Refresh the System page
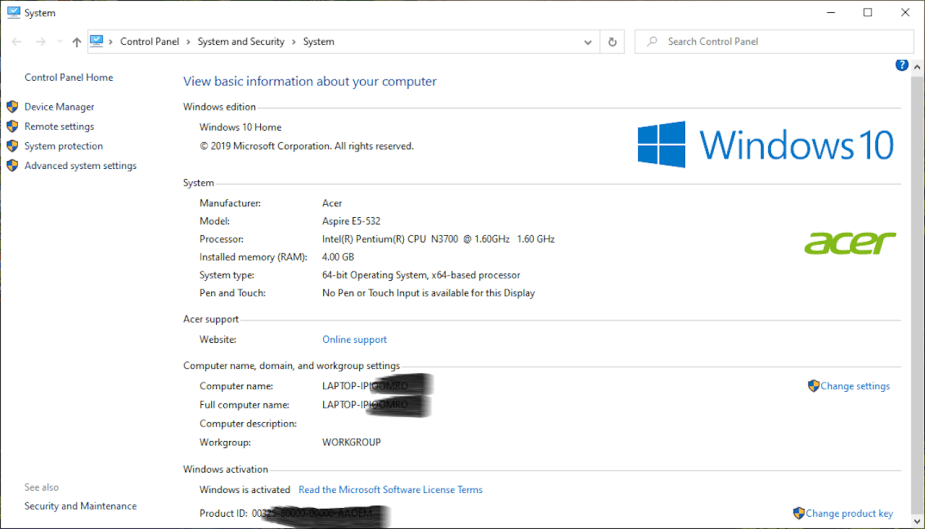 (613, 42)
